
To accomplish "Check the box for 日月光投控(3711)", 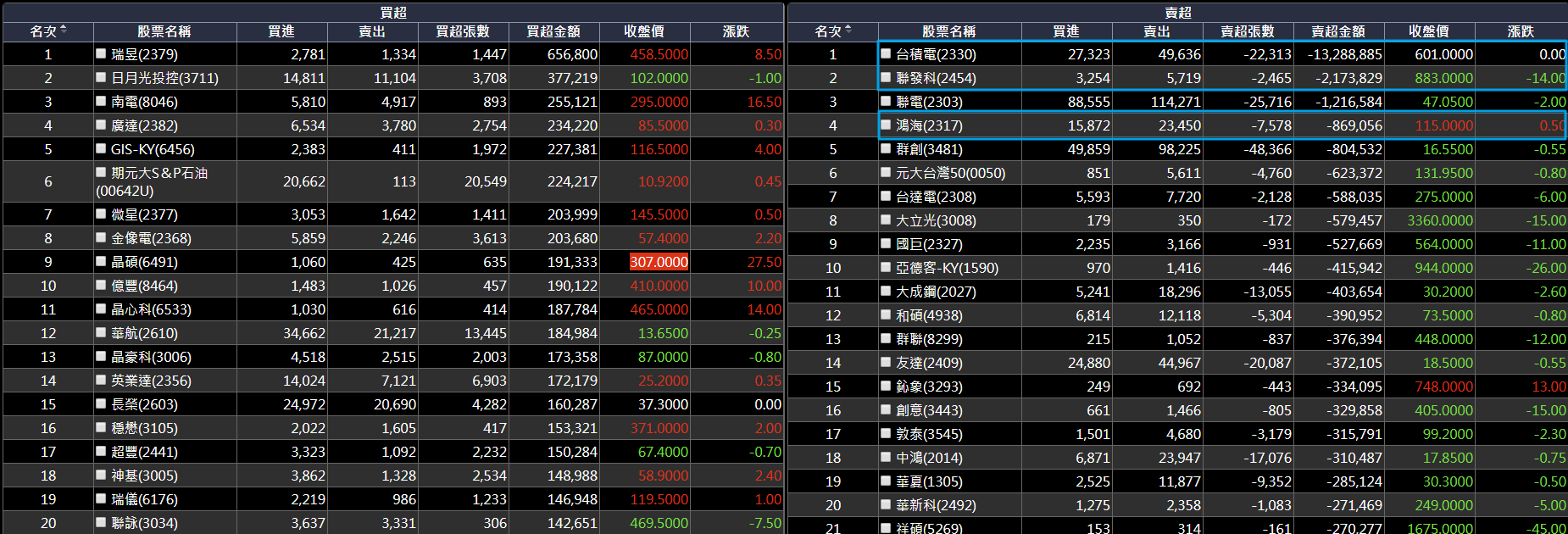I will point(101,77).
